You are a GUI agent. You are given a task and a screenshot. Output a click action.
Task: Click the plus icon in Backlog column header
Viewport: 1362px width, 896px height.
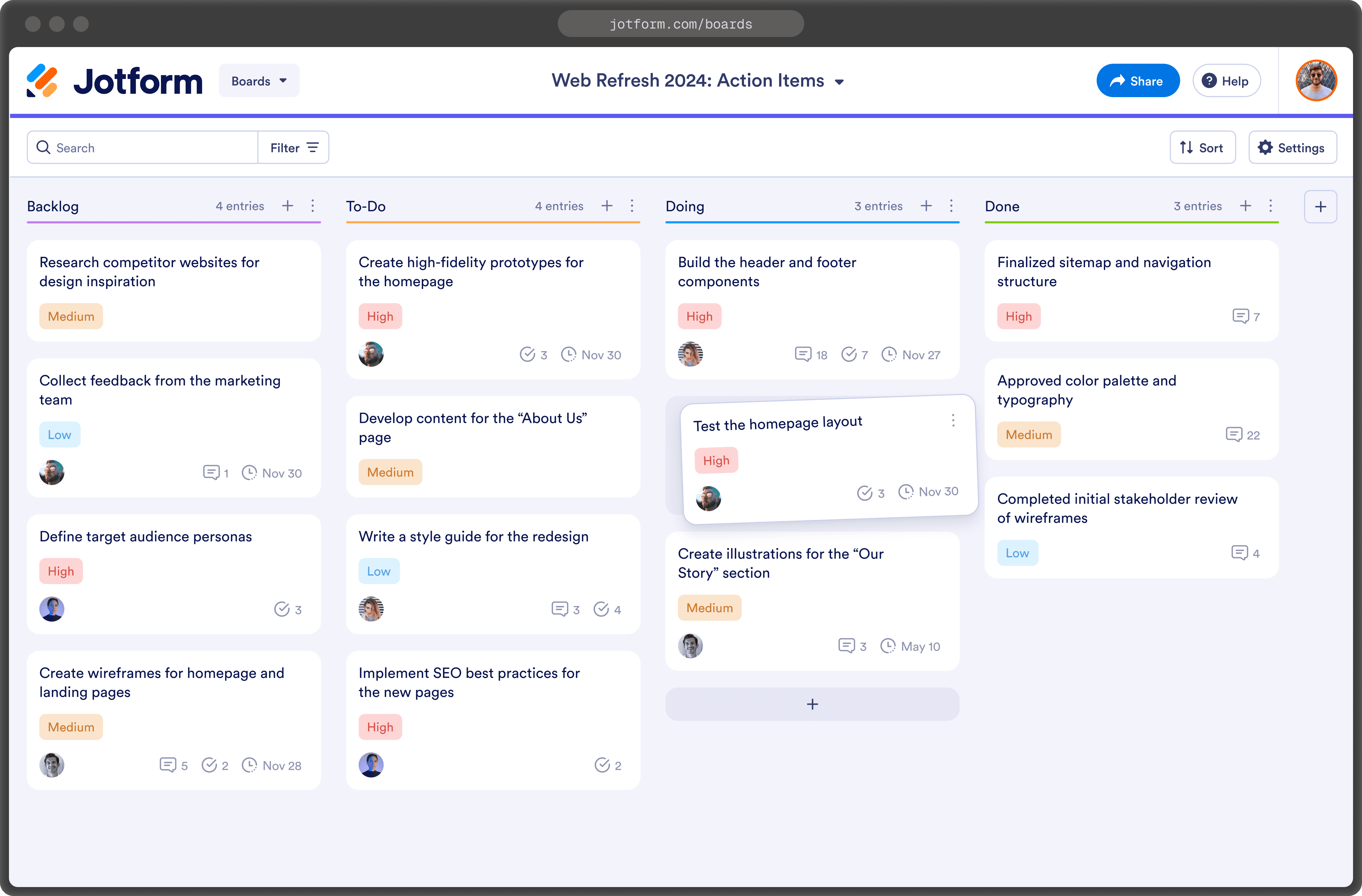tap(287, 206)
